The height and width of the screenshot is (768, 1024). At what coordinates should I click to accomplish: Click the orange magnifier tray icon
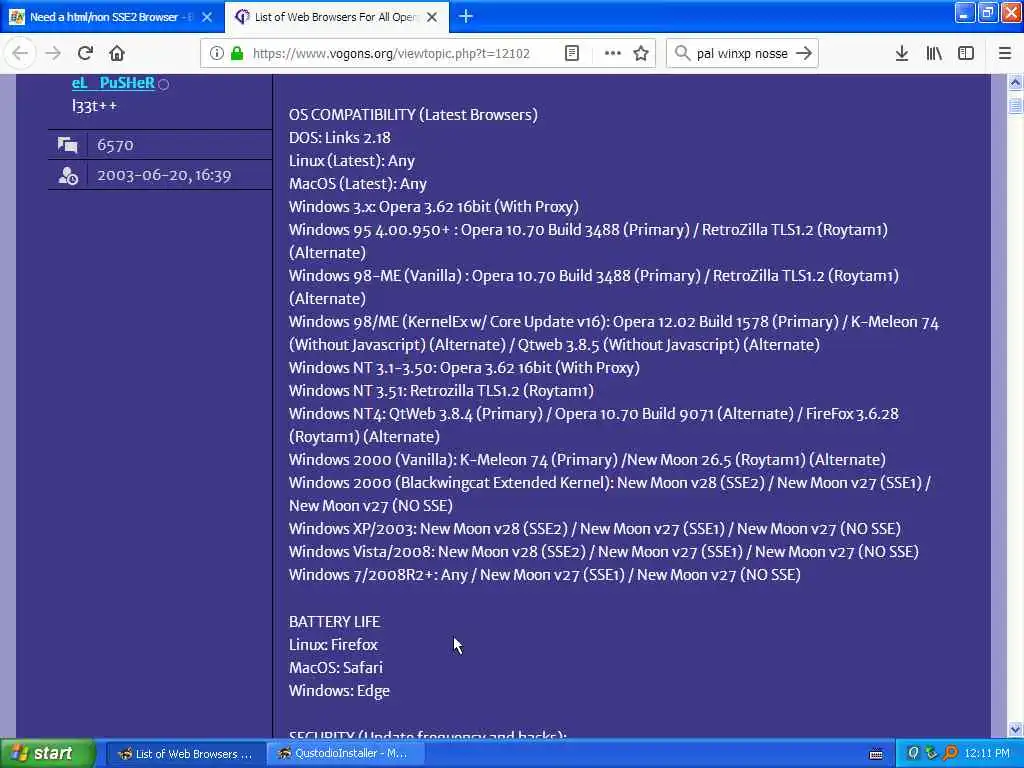pyautogui.click(x=950, y=753)
